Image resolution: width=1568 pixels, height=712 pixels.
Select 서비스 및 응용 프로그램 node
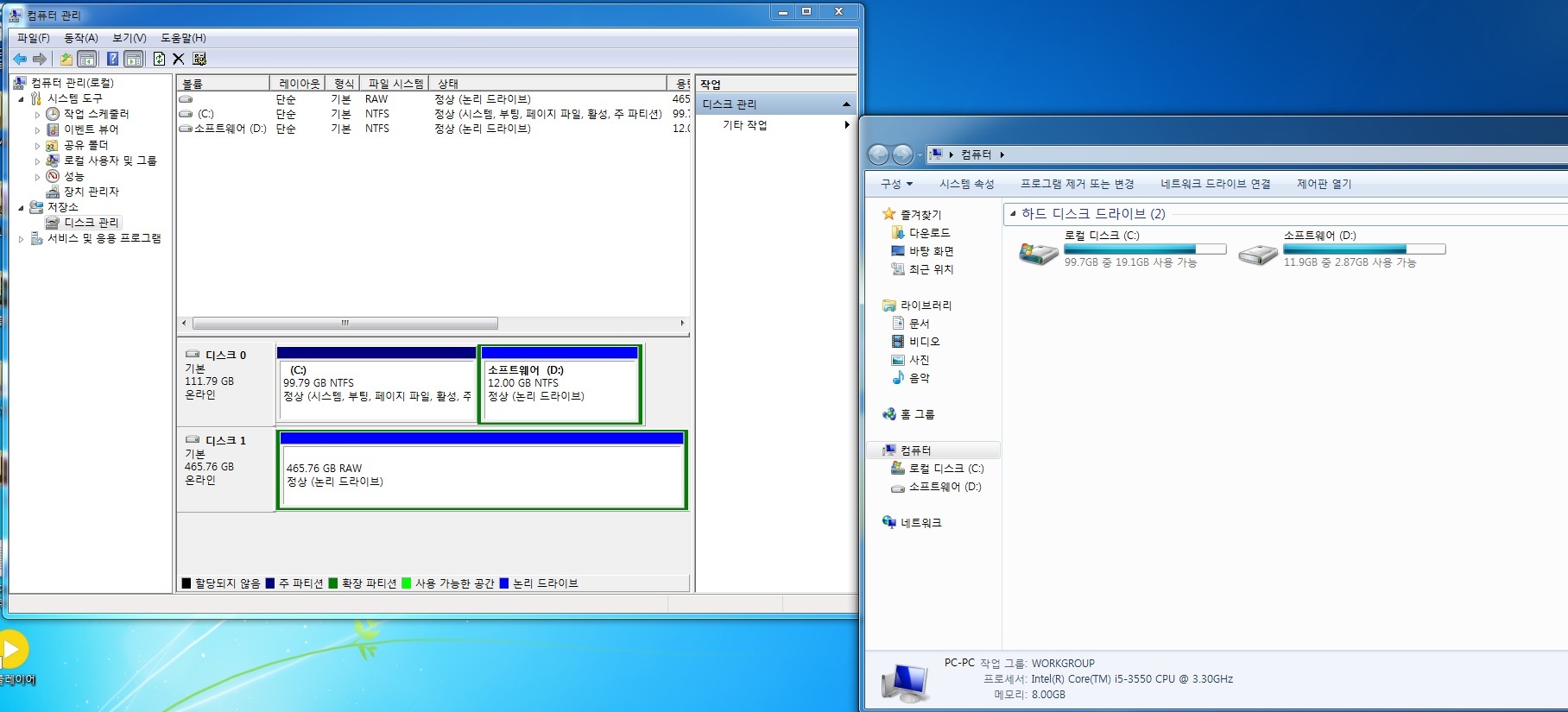[x=104, y=238]
